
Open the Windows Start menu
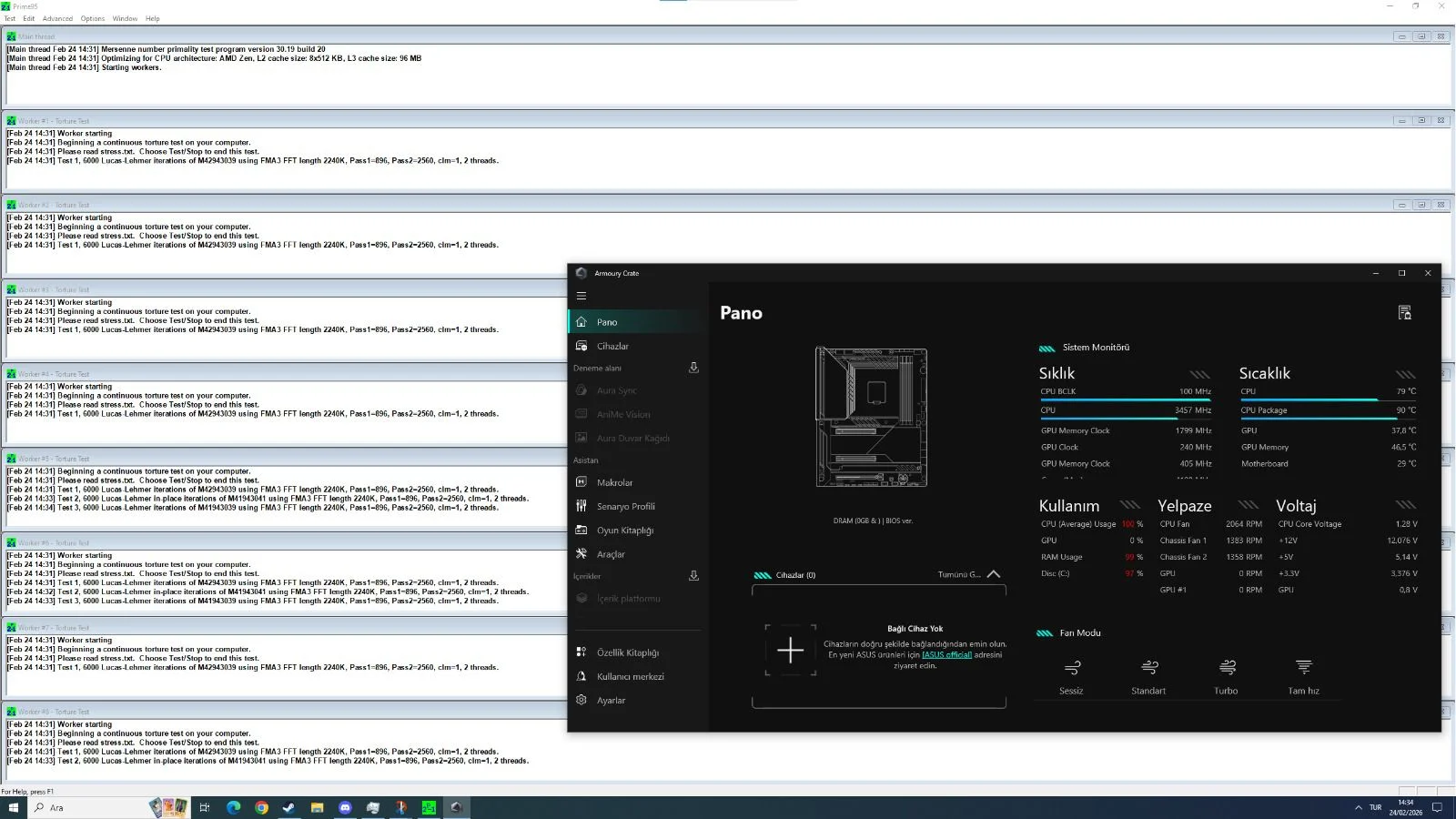13,807
